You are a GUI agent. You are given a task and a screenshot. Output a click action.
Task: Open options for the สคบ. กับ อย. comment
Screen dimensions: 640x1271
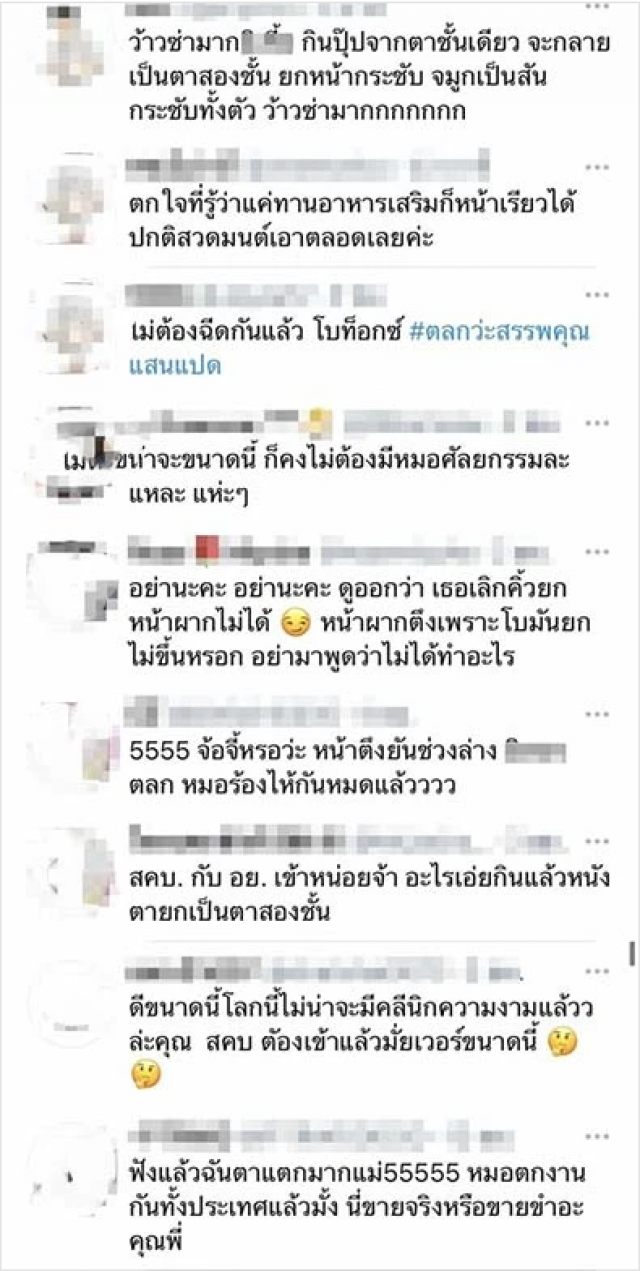click(x=596, y=838)
